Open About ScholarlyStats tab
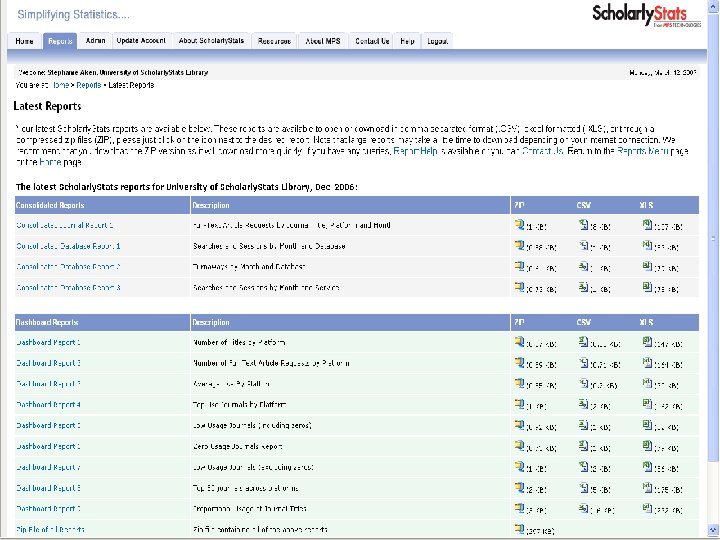This screenshot has height=540, width=720. tap(211, 41)
